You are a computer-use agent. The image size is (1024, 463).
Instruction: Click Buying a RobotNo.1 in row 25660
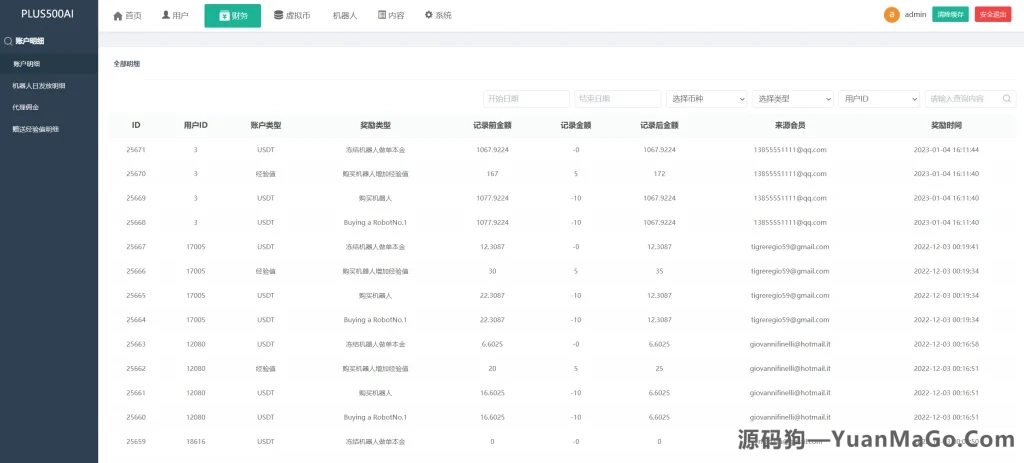click(376, 417)
